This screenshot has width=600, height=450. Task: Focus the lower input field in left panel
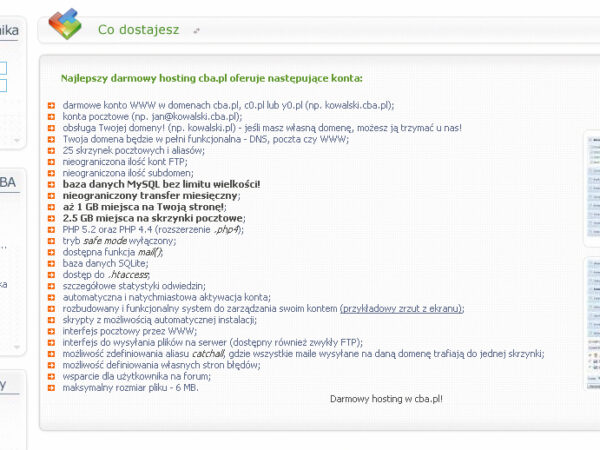click(x=3, y=86)
